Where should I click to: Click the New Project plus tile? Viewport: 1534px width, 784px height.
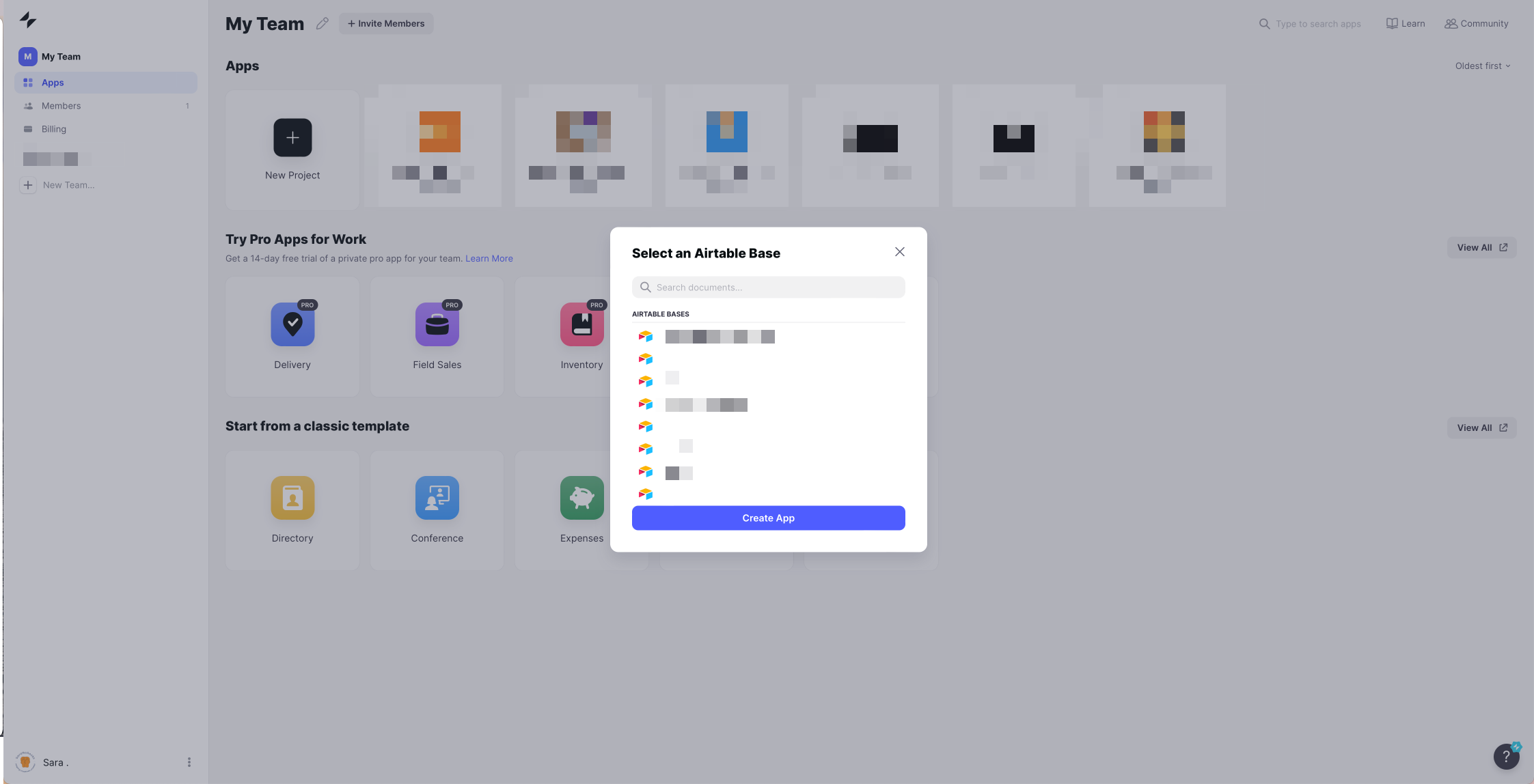pos(292,138)
